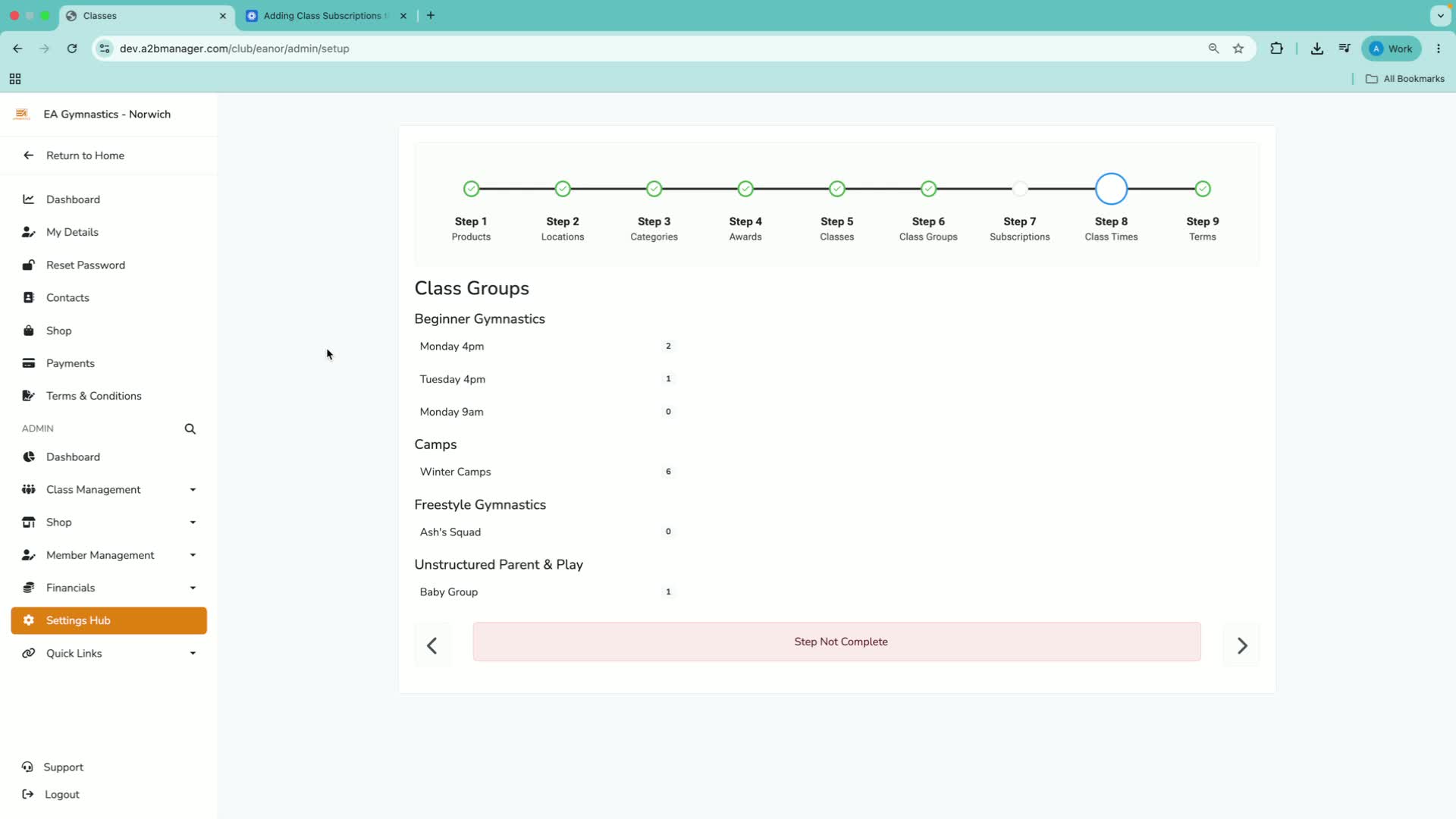Click the Payments card icon

coord(29,363)
